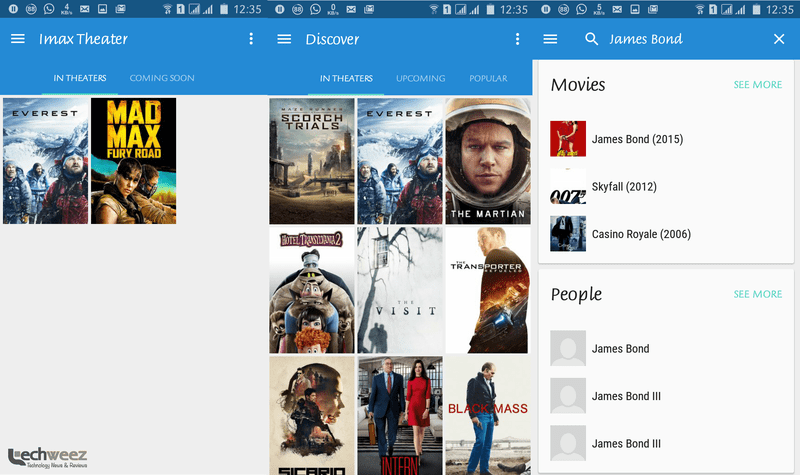Tap mail notification icon in search status bar
The width and height of the screenshot is (800, 475).
pos(617,9)
